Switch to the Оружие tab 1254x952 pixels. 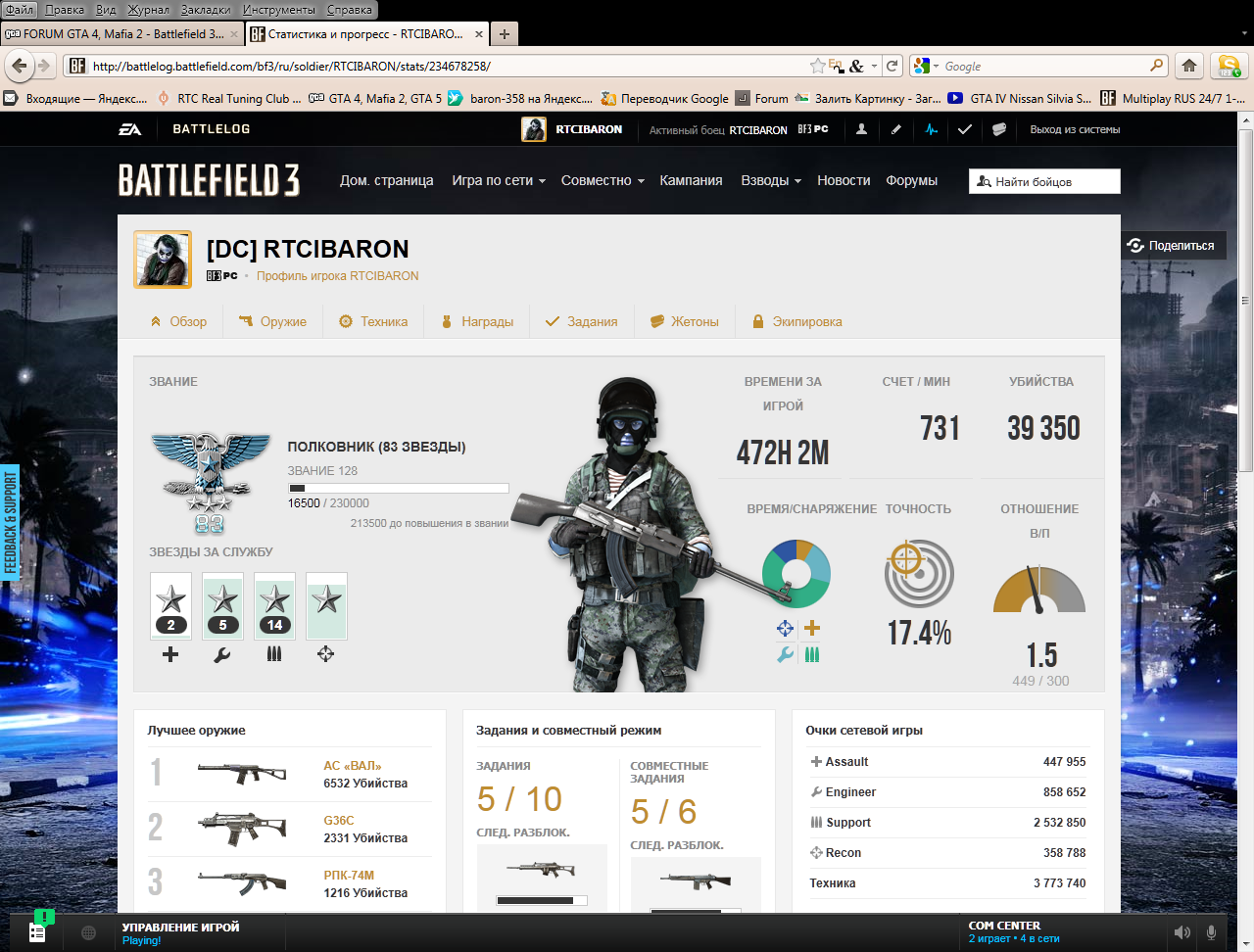[x=273, y=321]
